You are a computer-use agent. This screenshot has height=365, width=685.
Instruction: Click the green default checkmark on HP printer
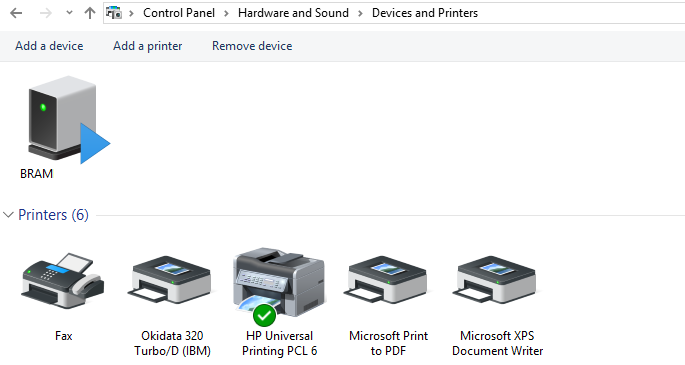tap(264, 315)
